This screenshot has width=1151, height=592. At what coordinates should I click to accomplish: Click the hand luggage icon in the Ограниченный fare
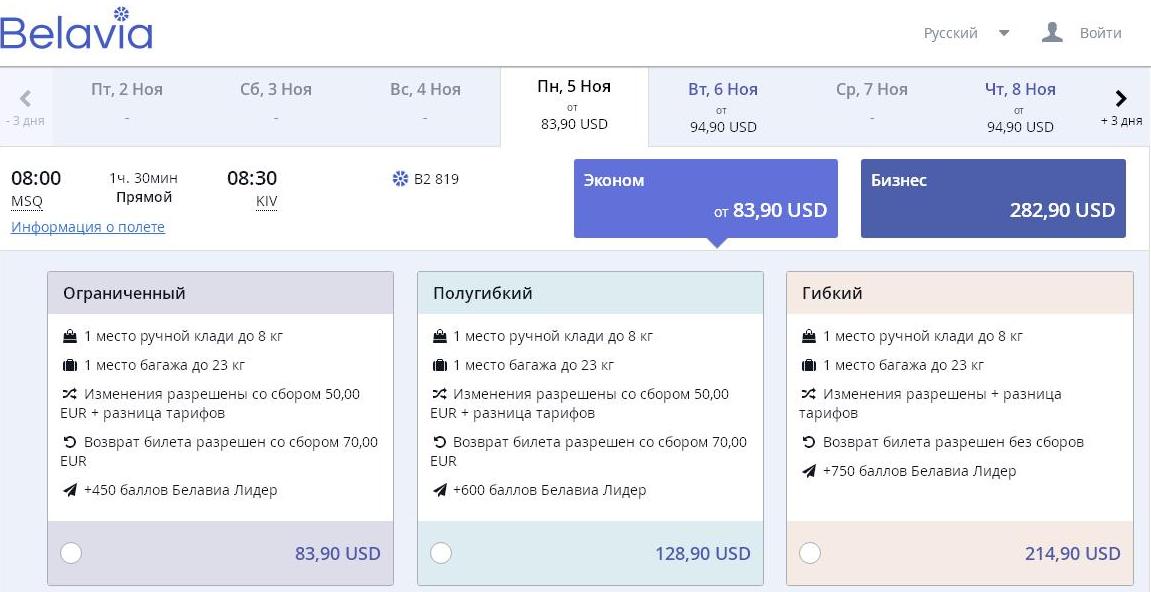pyautogui.click(x=70, y=336)
